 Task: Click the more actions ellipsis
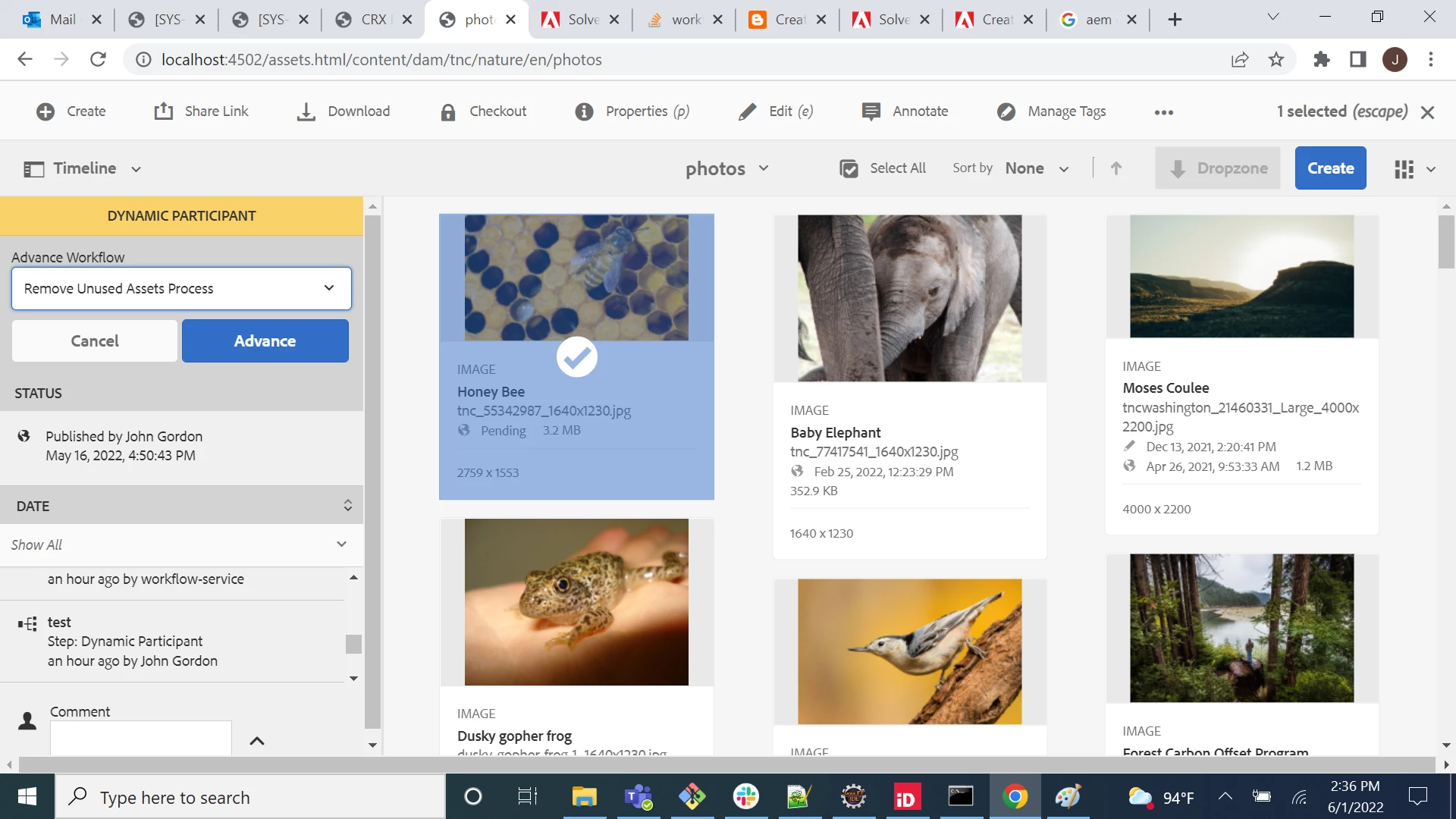pyautogui.click(x=1163, y=112)
